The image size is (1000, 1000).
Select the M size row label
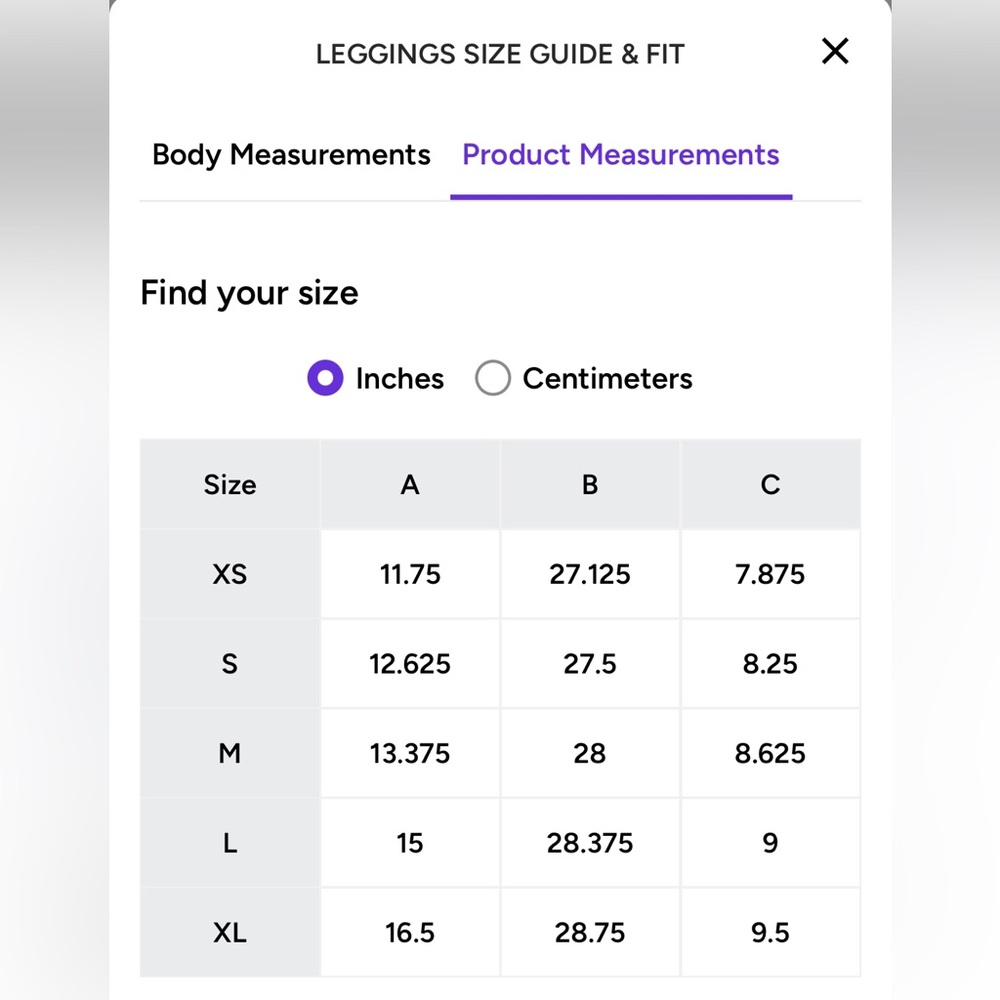[230, 753]
